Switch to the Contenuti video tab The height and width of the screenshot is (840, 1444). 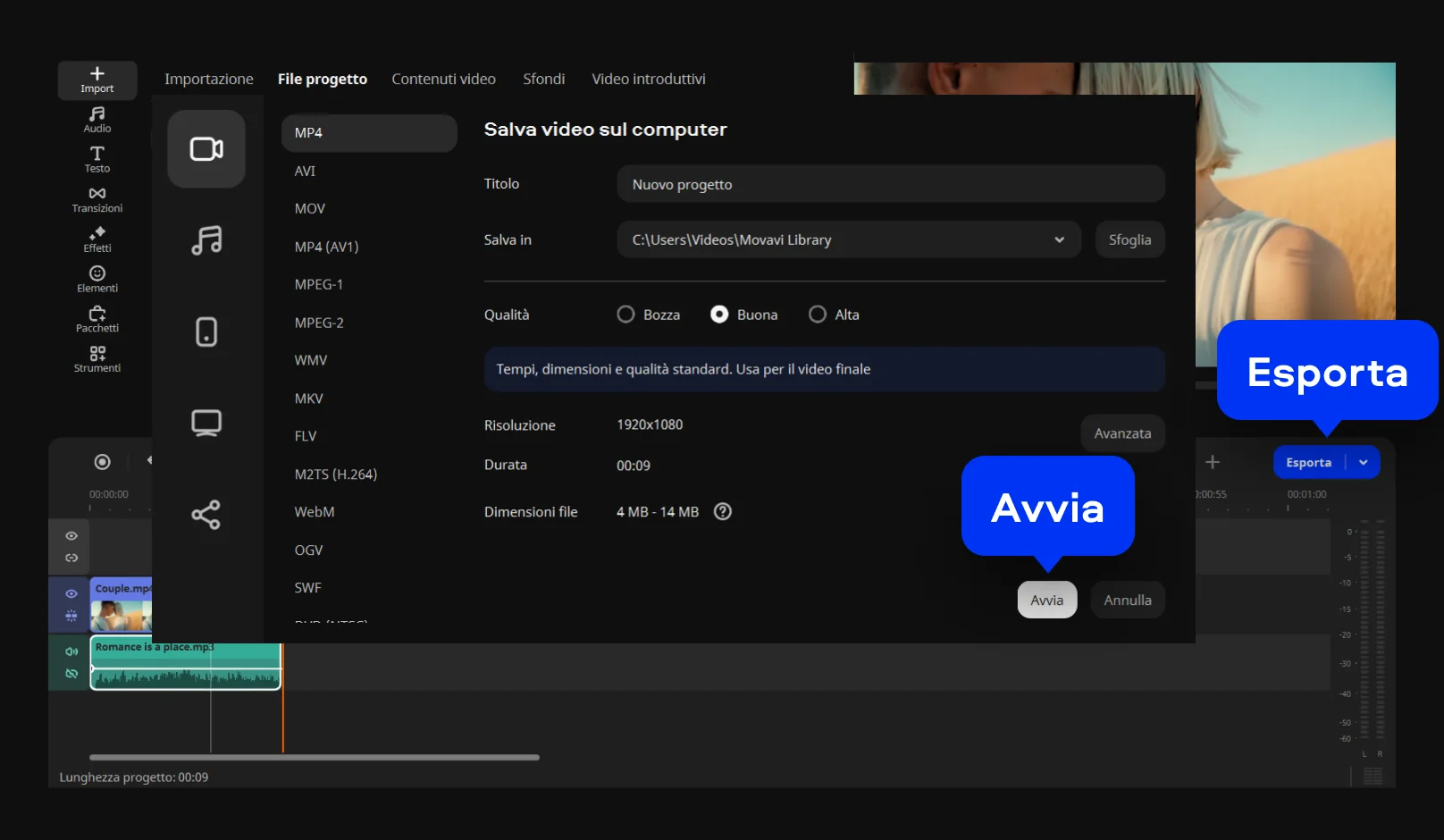tap(443, 79)
